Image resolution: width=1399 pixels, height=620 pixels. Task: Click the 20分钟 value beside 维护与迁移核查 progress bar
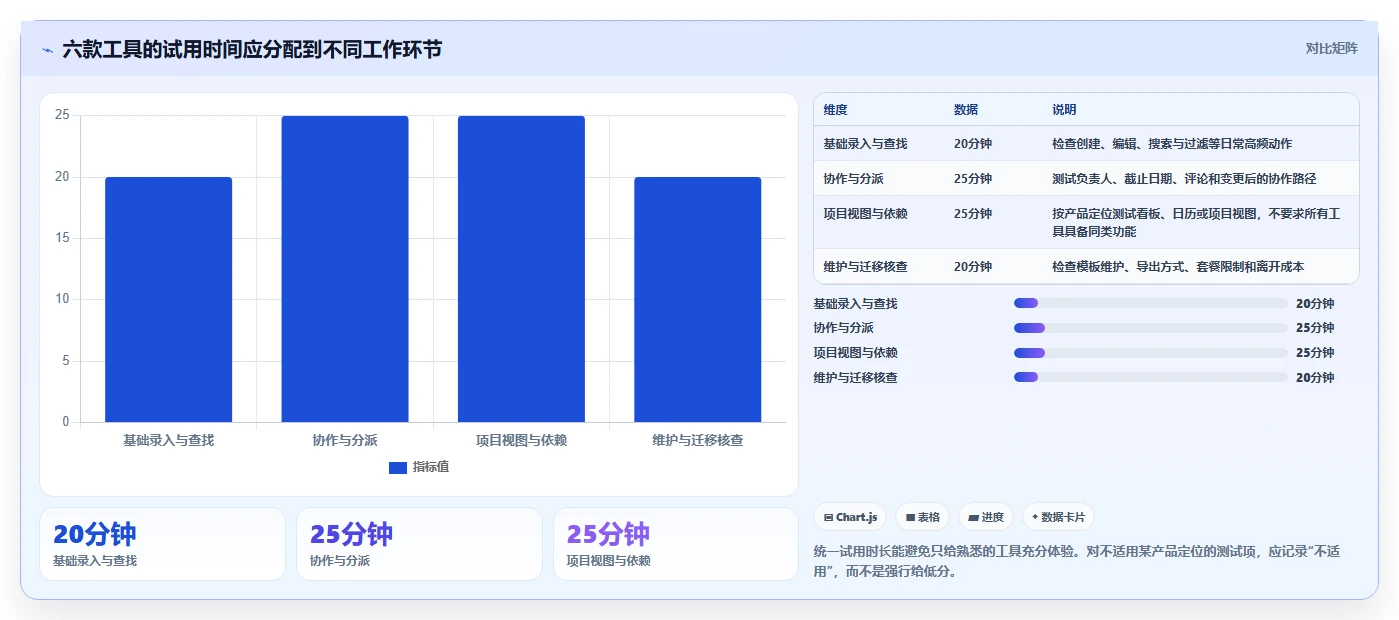coord(1315,378)
